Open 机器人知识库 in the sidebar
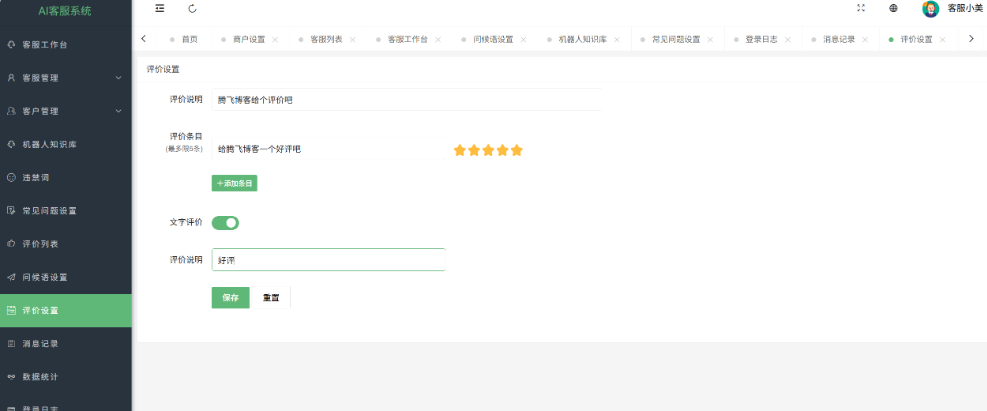 point(65,144)
